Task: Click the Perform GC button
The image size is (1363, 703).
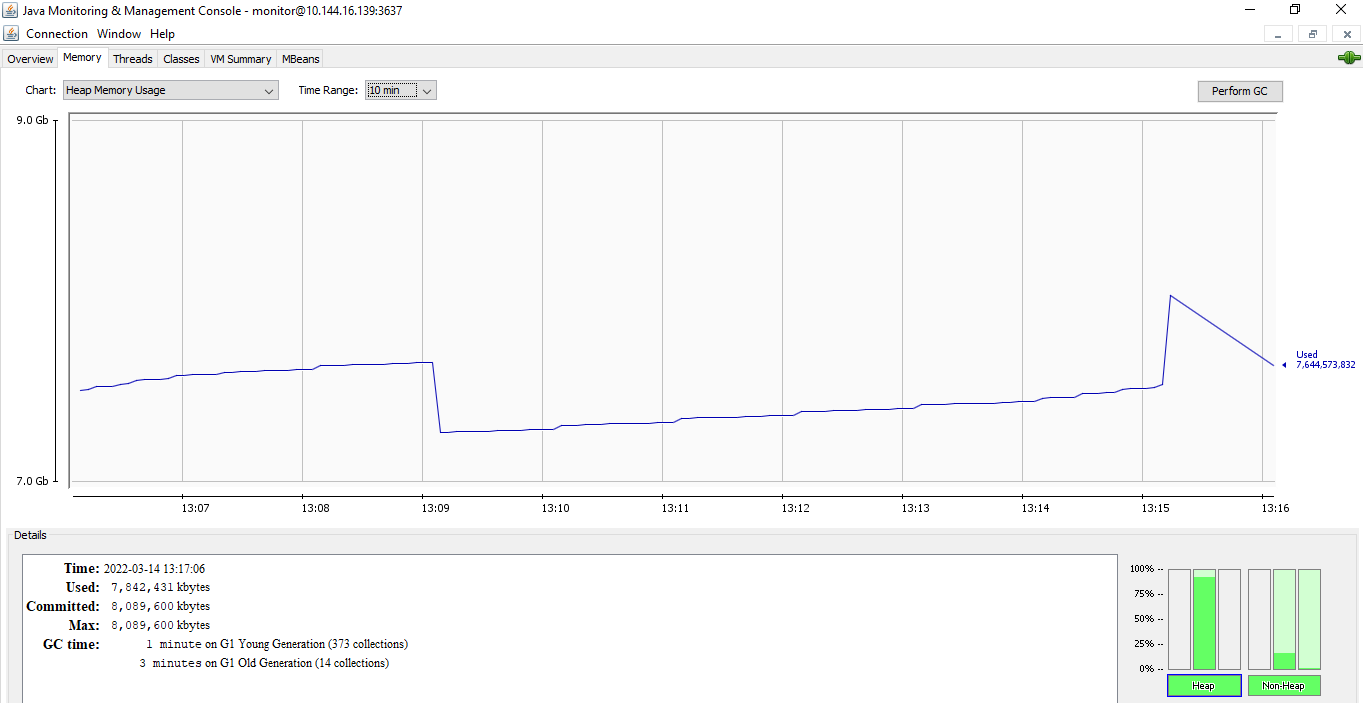Action: pyautogui.click(x=1240, y=91)
